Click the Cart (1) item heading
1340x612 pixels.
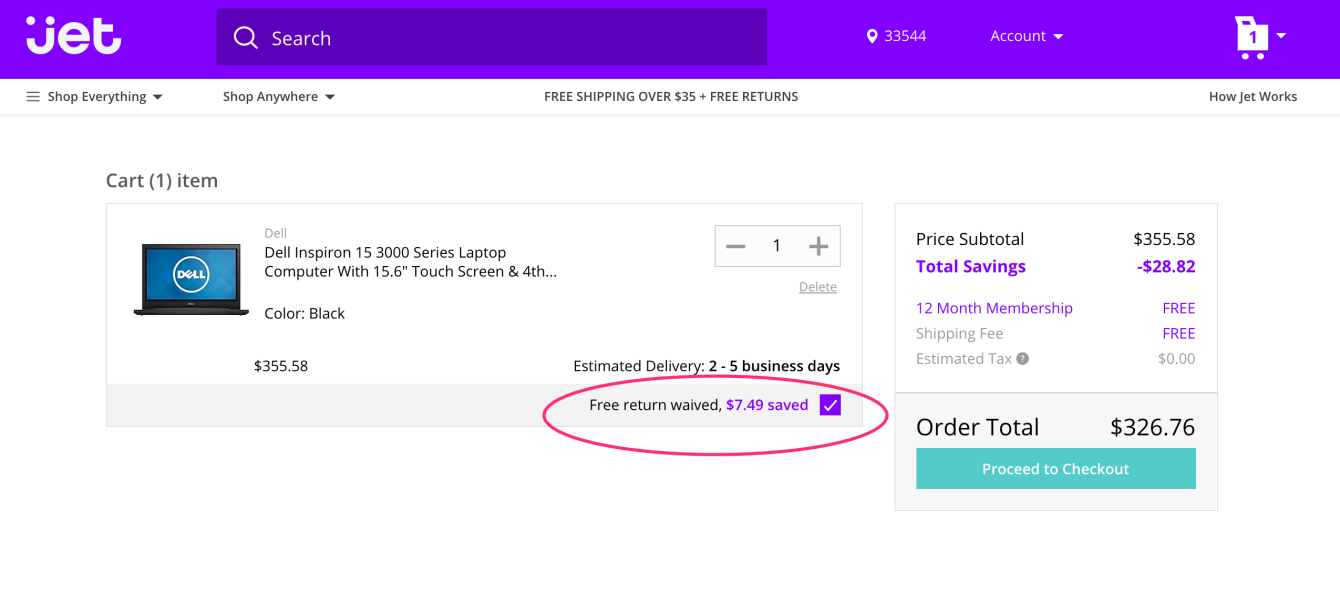pos(162,181)
